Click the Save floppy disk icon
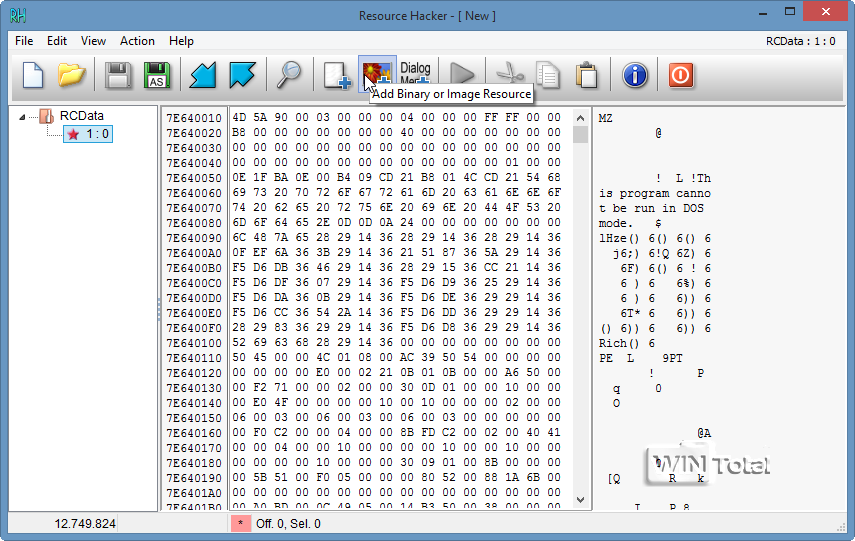The image size is (855, 541). [x=118, y=75]
